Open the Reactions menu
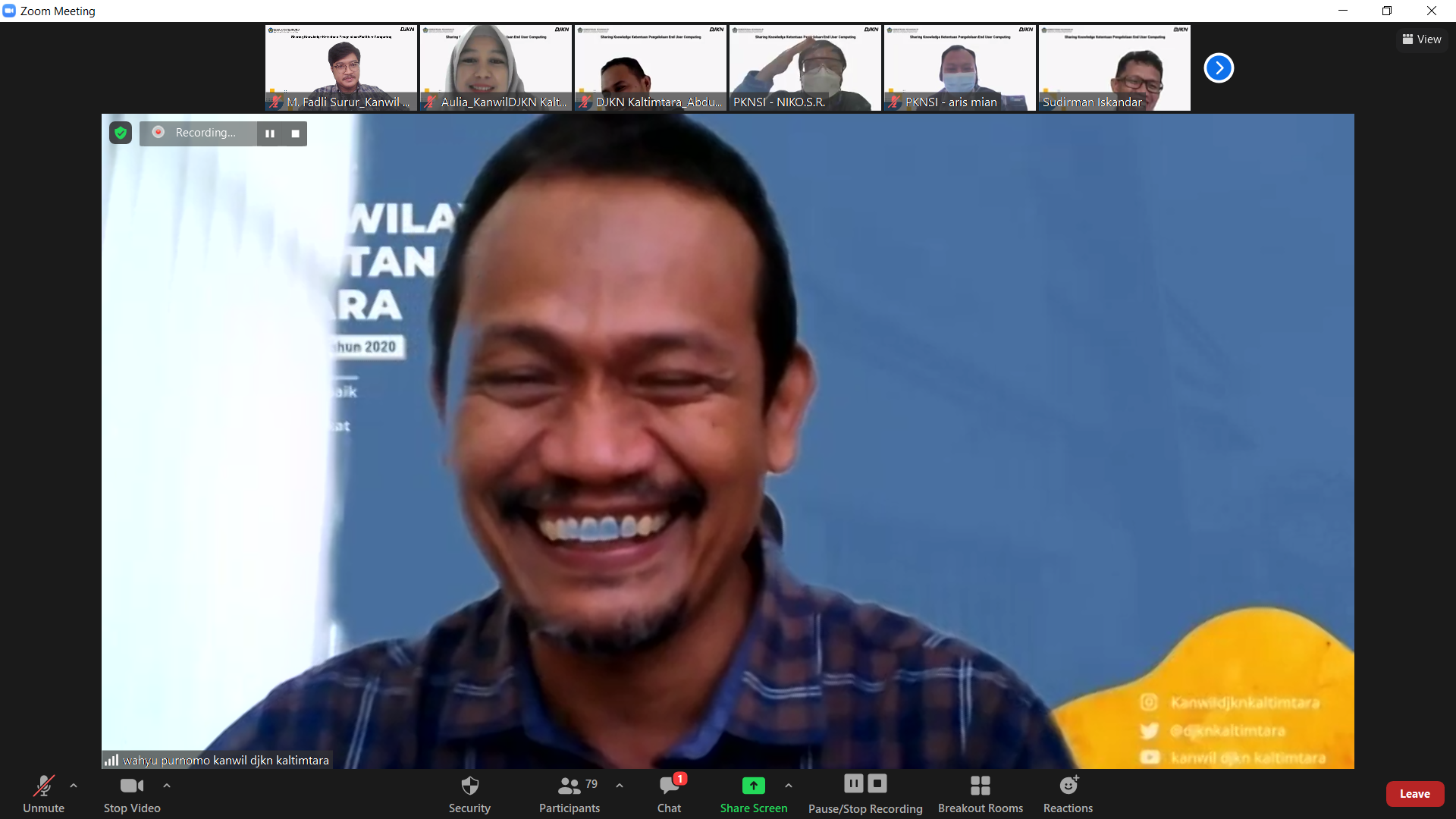Screen dimensions: 1456x819 point(1068,786)
